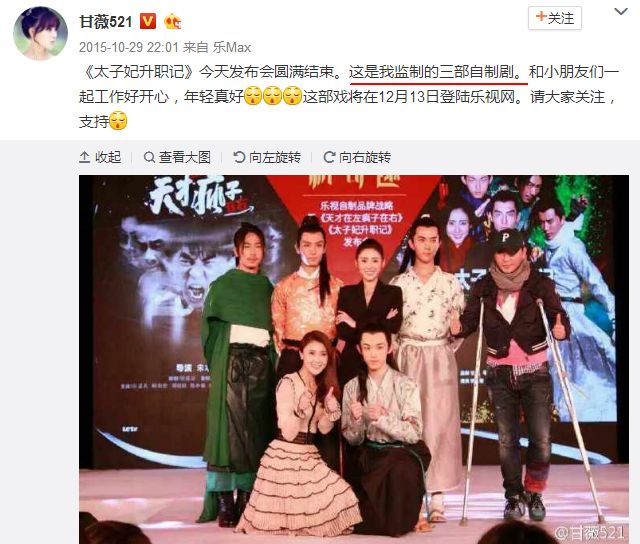Click the counterclockwise rotate arrow icon
640x544 pixels.
tap(239, 157)
